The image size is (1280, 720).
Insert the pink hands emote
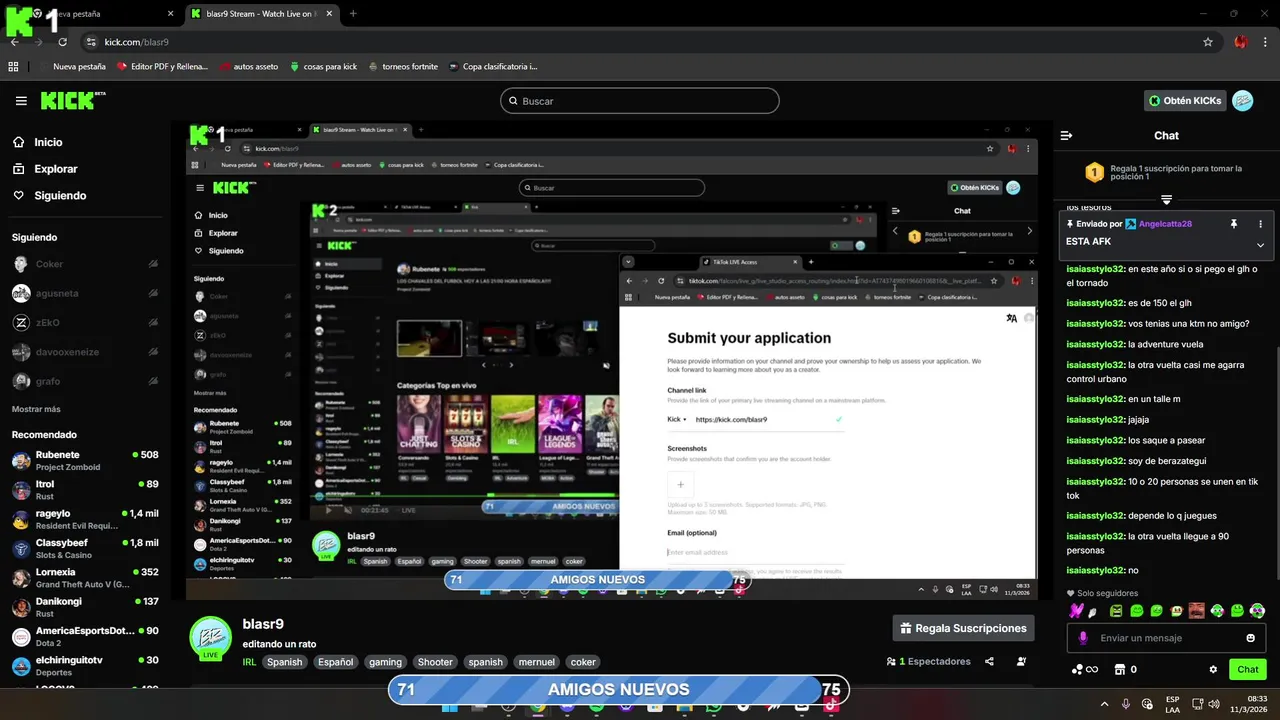coord(1076,611)
